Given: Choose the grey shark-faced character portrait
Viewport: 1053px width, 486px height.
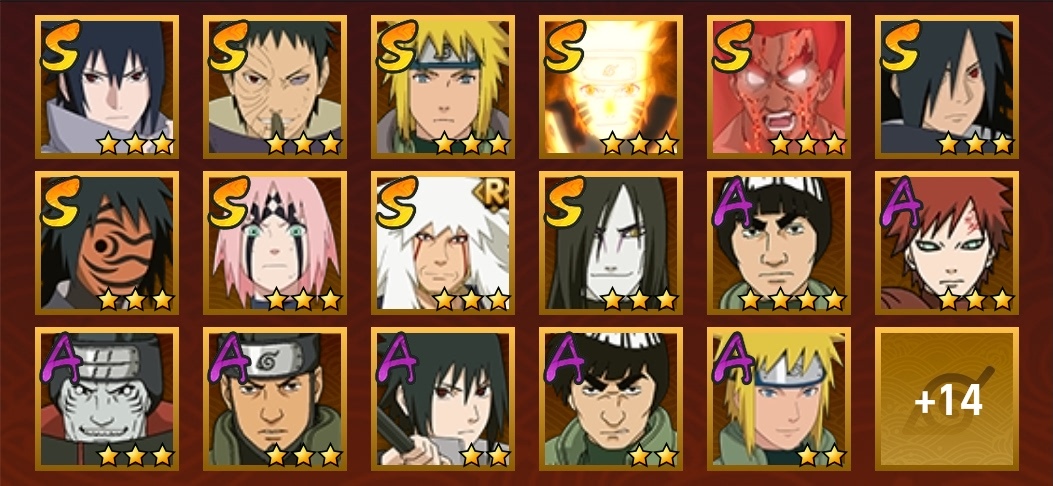Looking at the screenshot, I should tap(107, 399).
